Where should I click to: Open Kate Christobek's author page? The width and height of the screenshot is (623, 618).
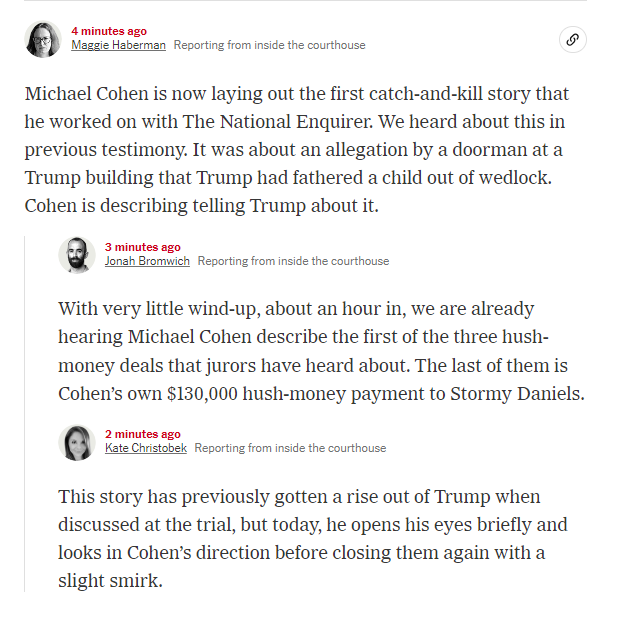146,448
